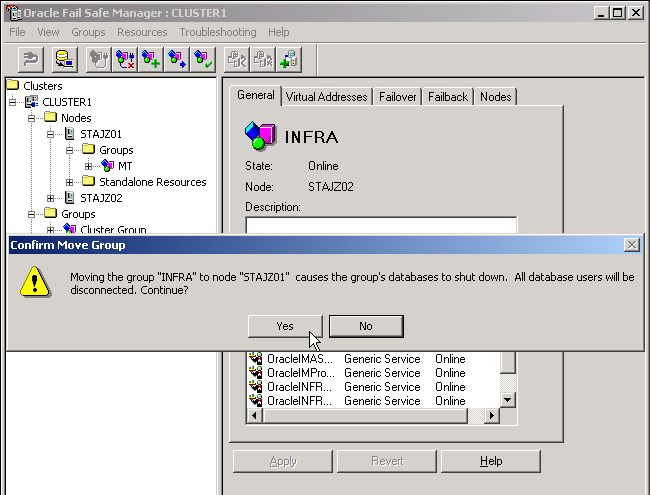Screen dimensions: 650x495
Task: Expand the MT group in the tree
Action: (89, 166)
